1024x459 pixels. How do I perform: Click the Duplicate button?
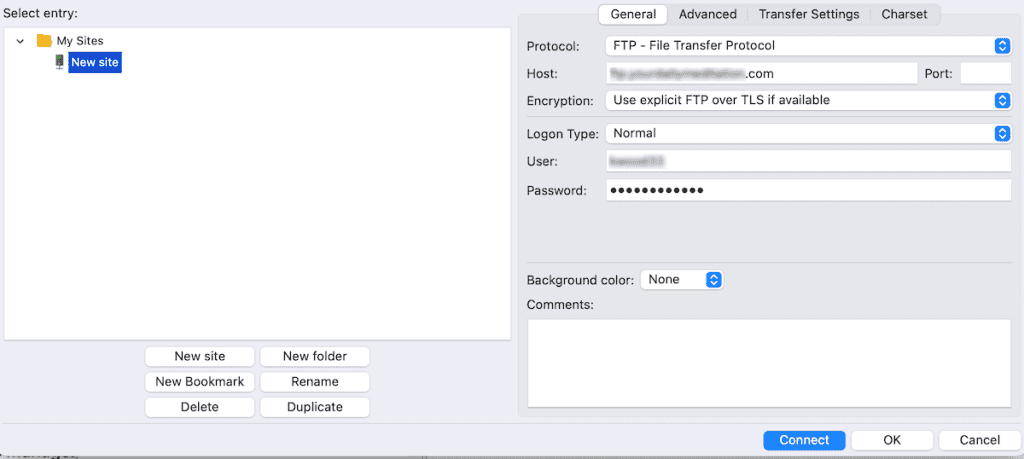pos(315,407)
